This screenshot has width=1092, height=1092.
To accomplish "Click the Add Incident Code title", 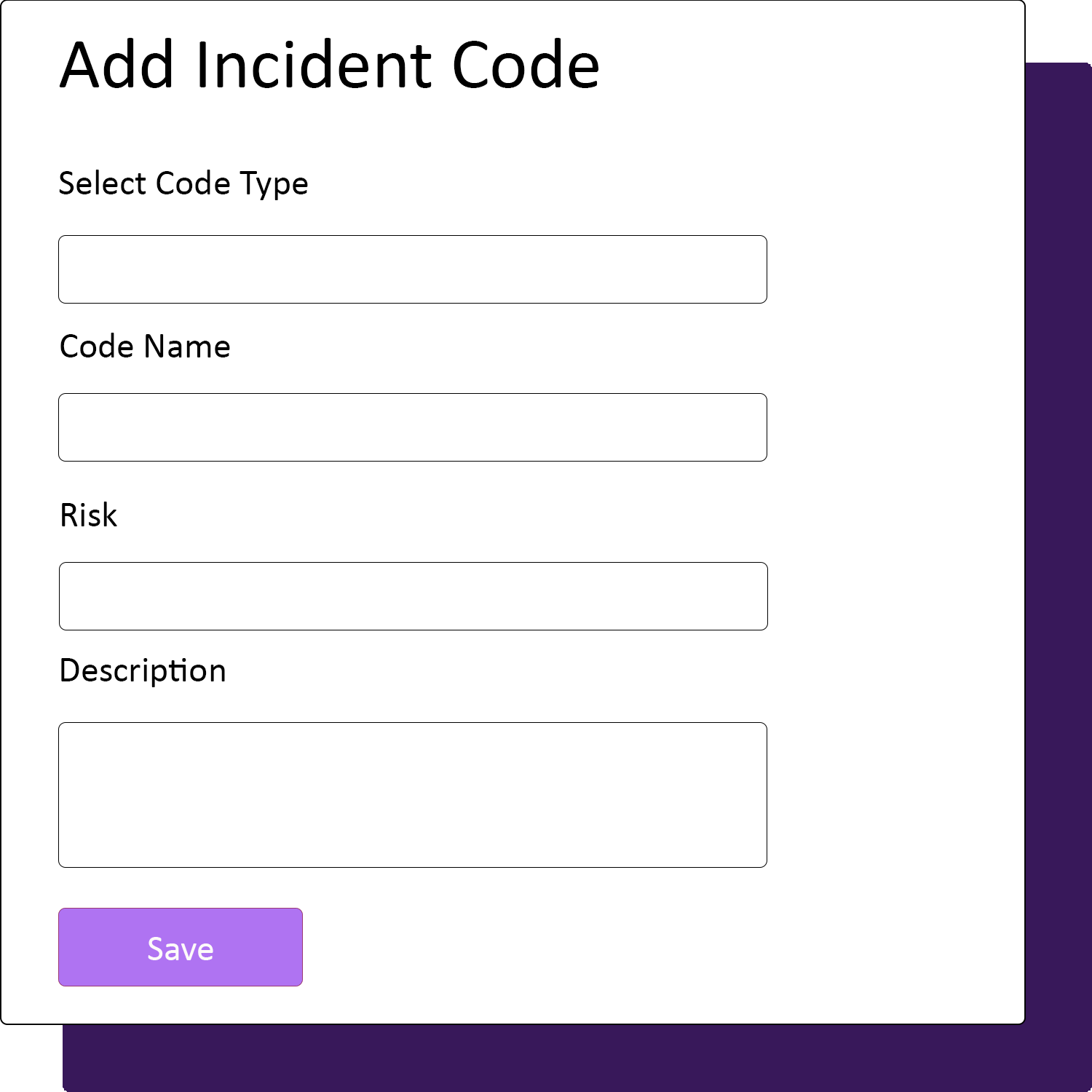I will (x=329, y=66).
